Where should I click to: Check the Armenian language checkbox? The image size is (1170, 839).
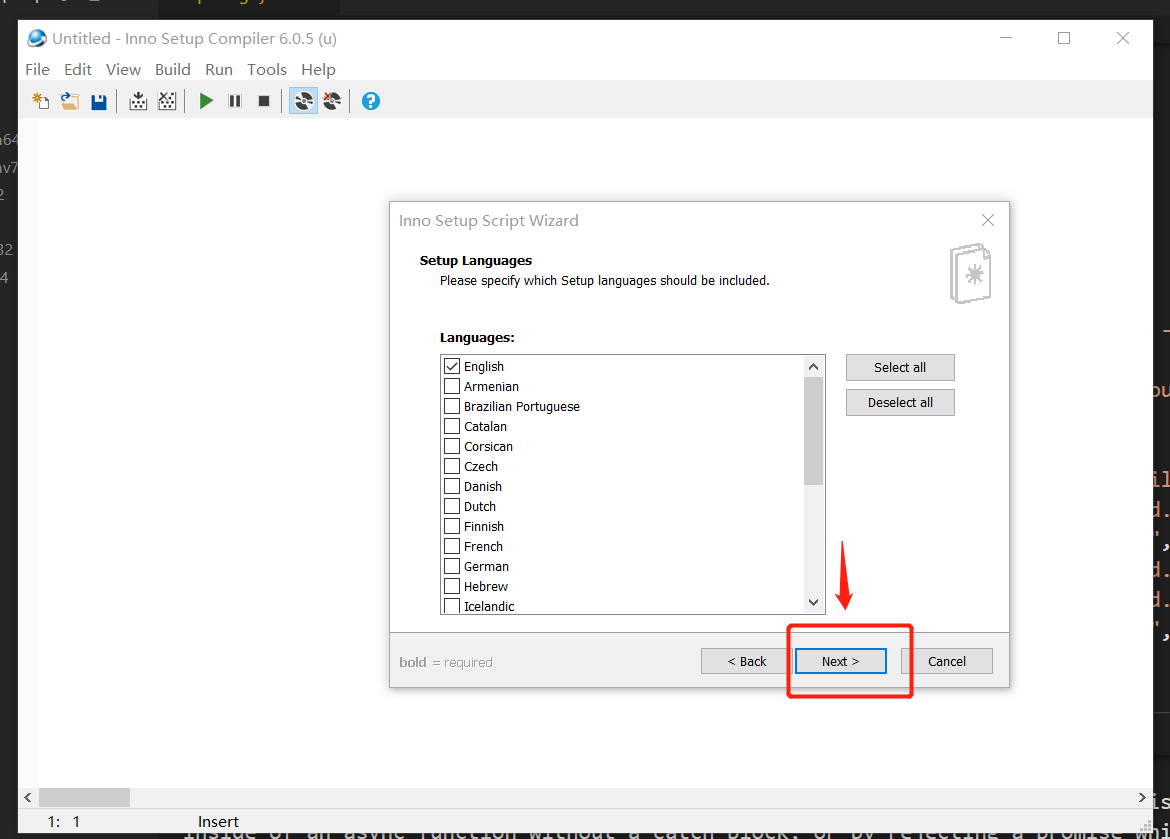(x=451, y=386)
